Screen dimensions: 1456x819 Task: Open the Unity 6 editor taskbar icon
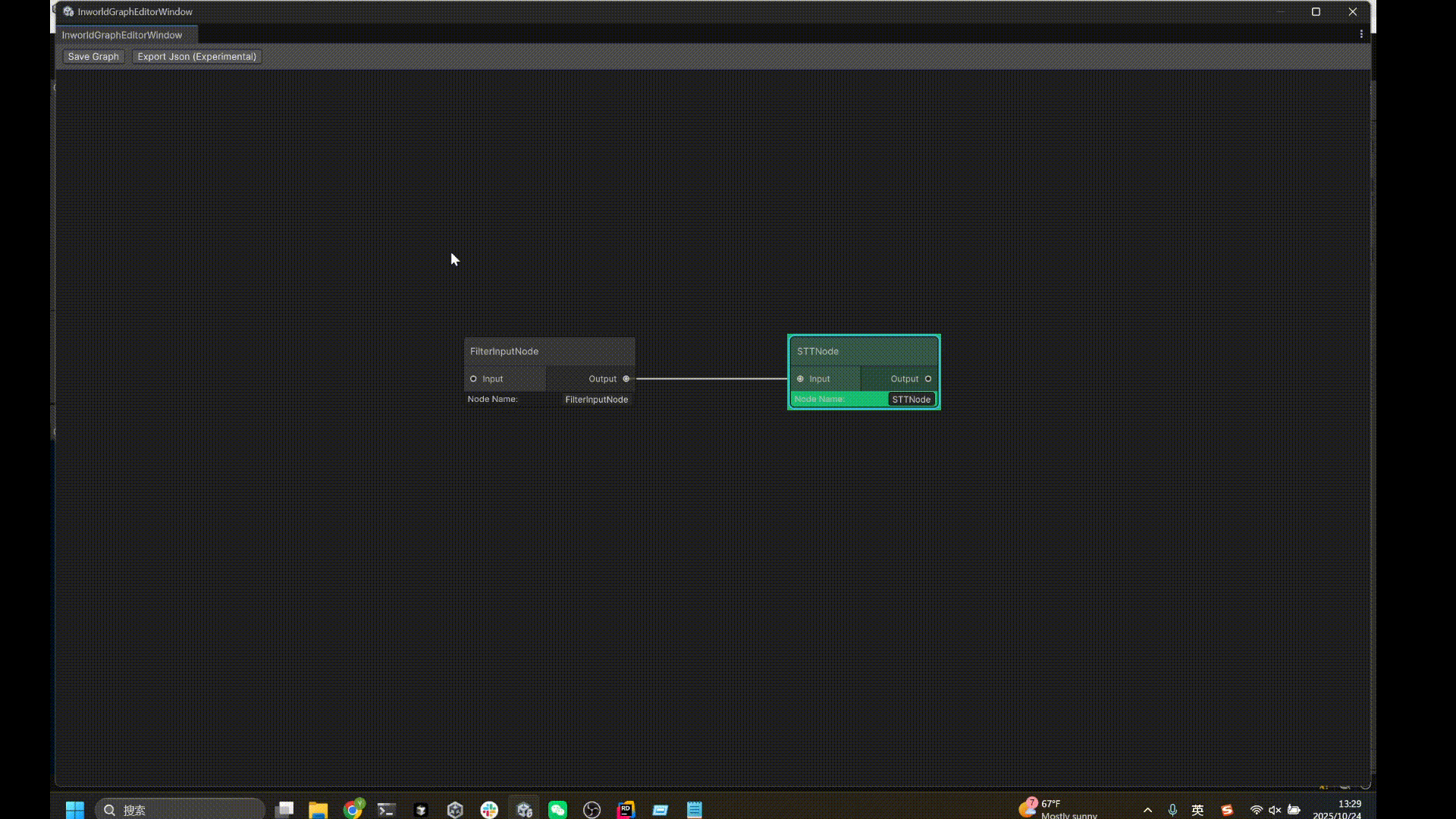tap(524, 809)
